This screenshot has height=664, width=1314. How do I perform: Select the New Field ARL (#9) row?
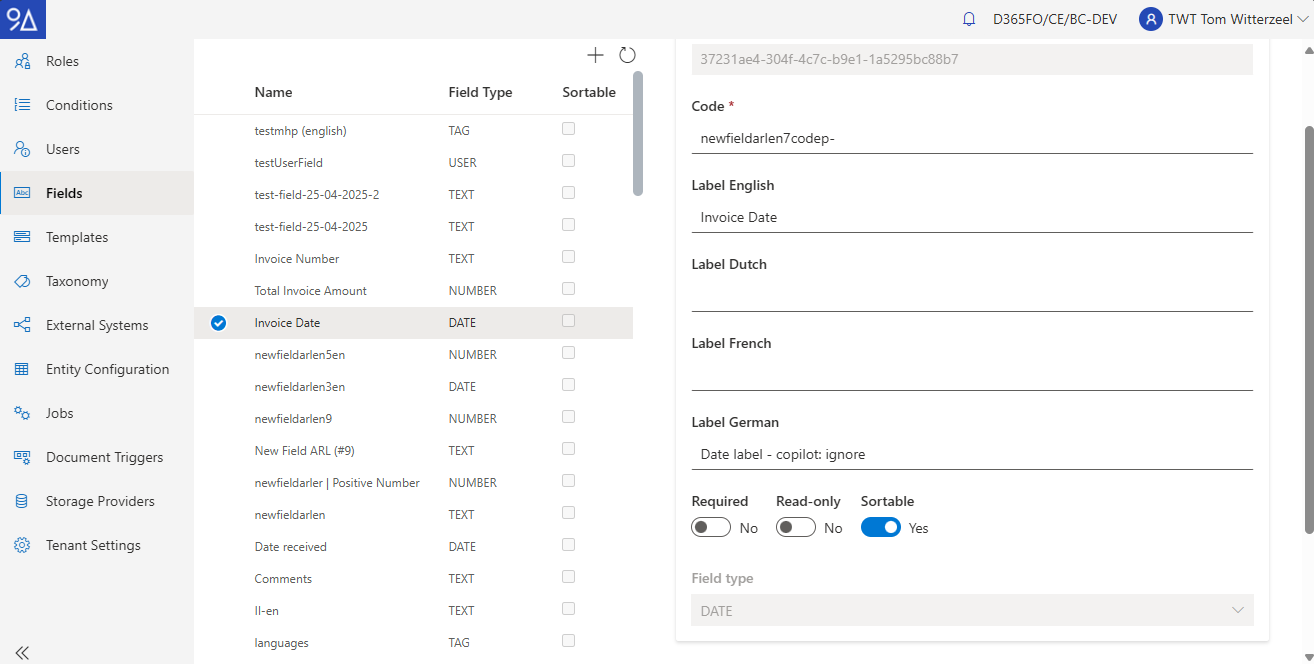tap(413, 451)
